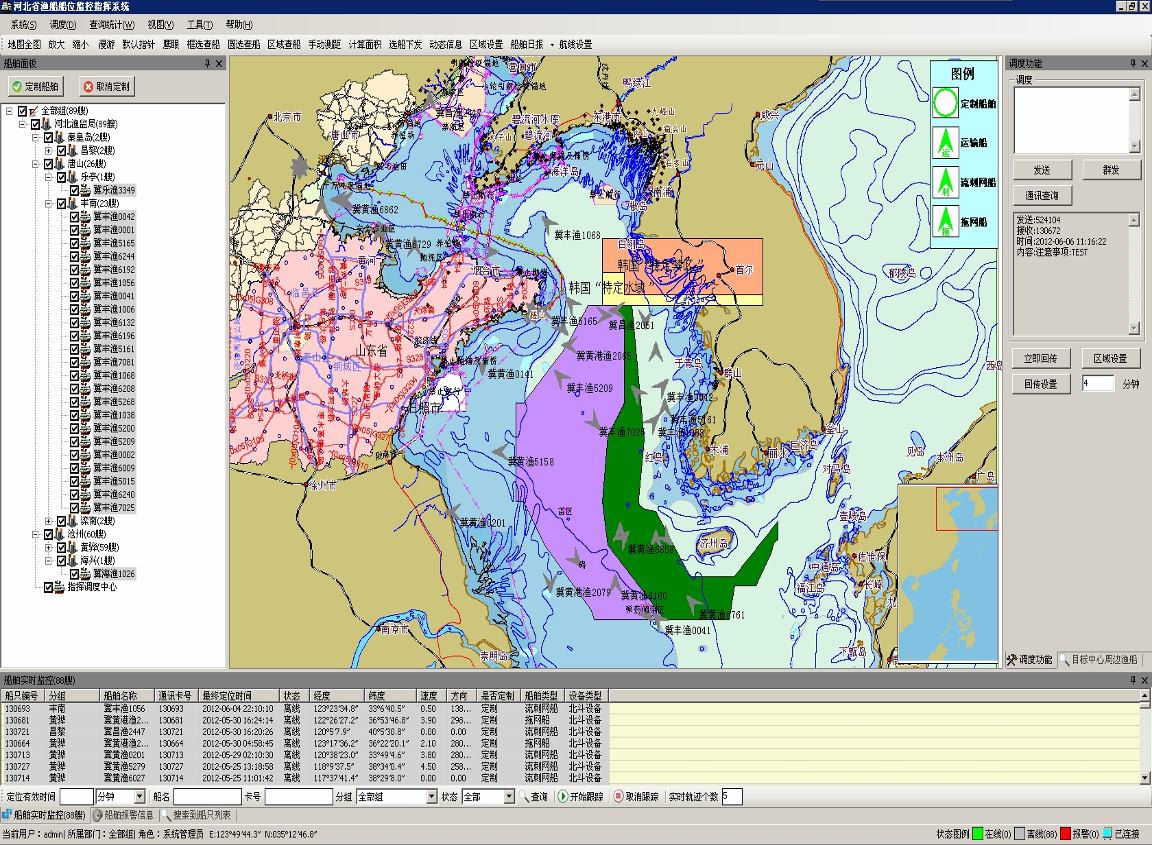Stop tracking with the 取消跟踪 button
This screenshot has height=845, width=1152.
tap(637, 797)
